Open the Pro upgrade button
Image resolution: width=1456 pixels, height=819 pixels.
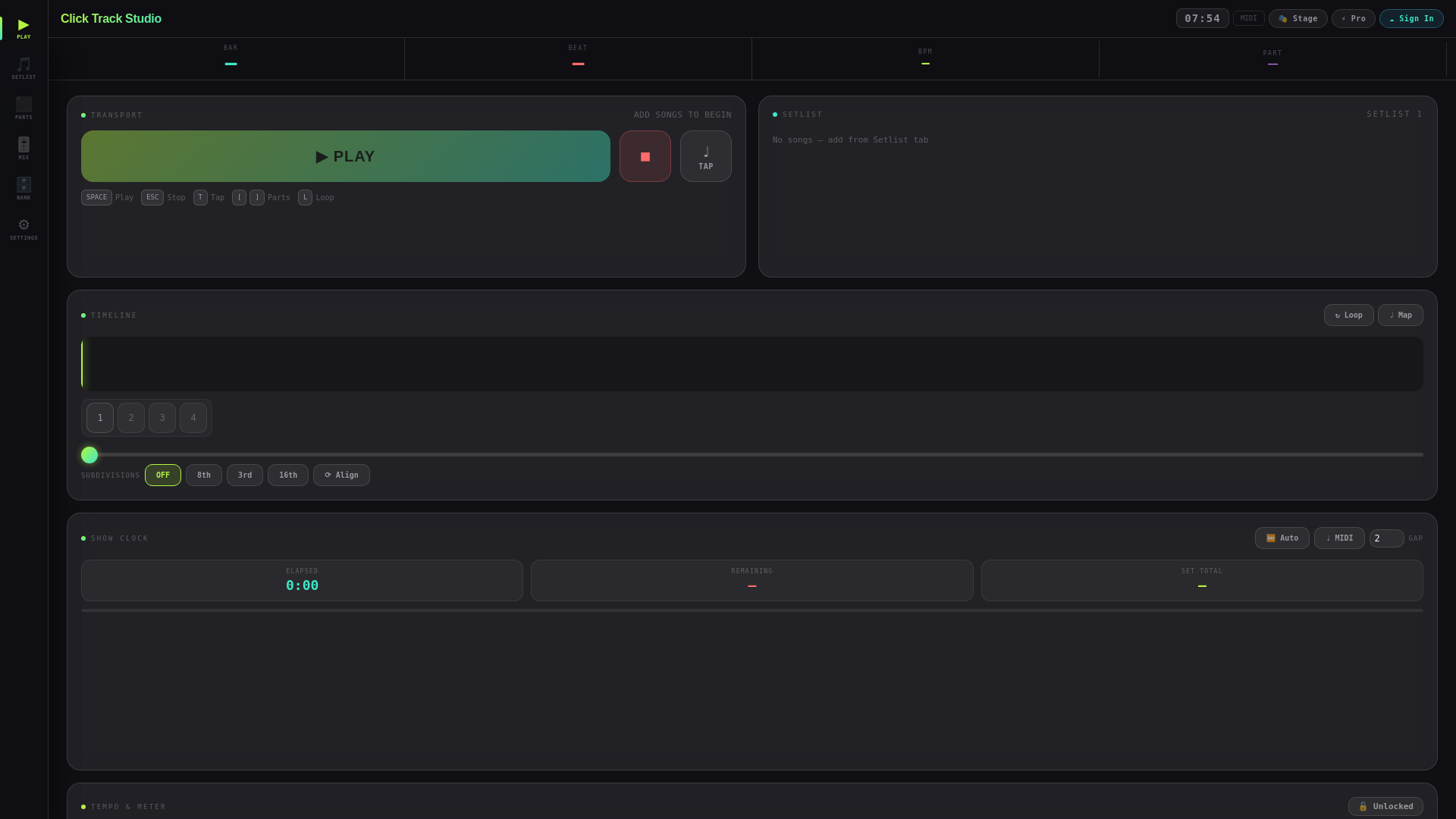pyautogui.click(x=1354, y=18)
